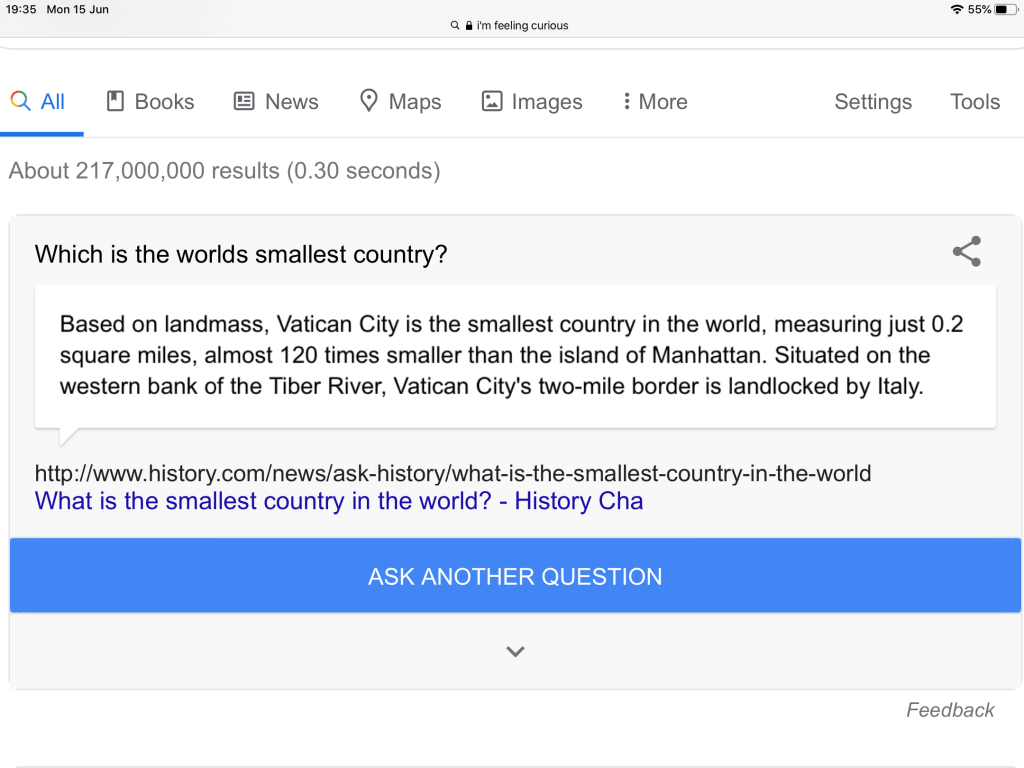Open the Settings dropdown

(x=872, y=101)
